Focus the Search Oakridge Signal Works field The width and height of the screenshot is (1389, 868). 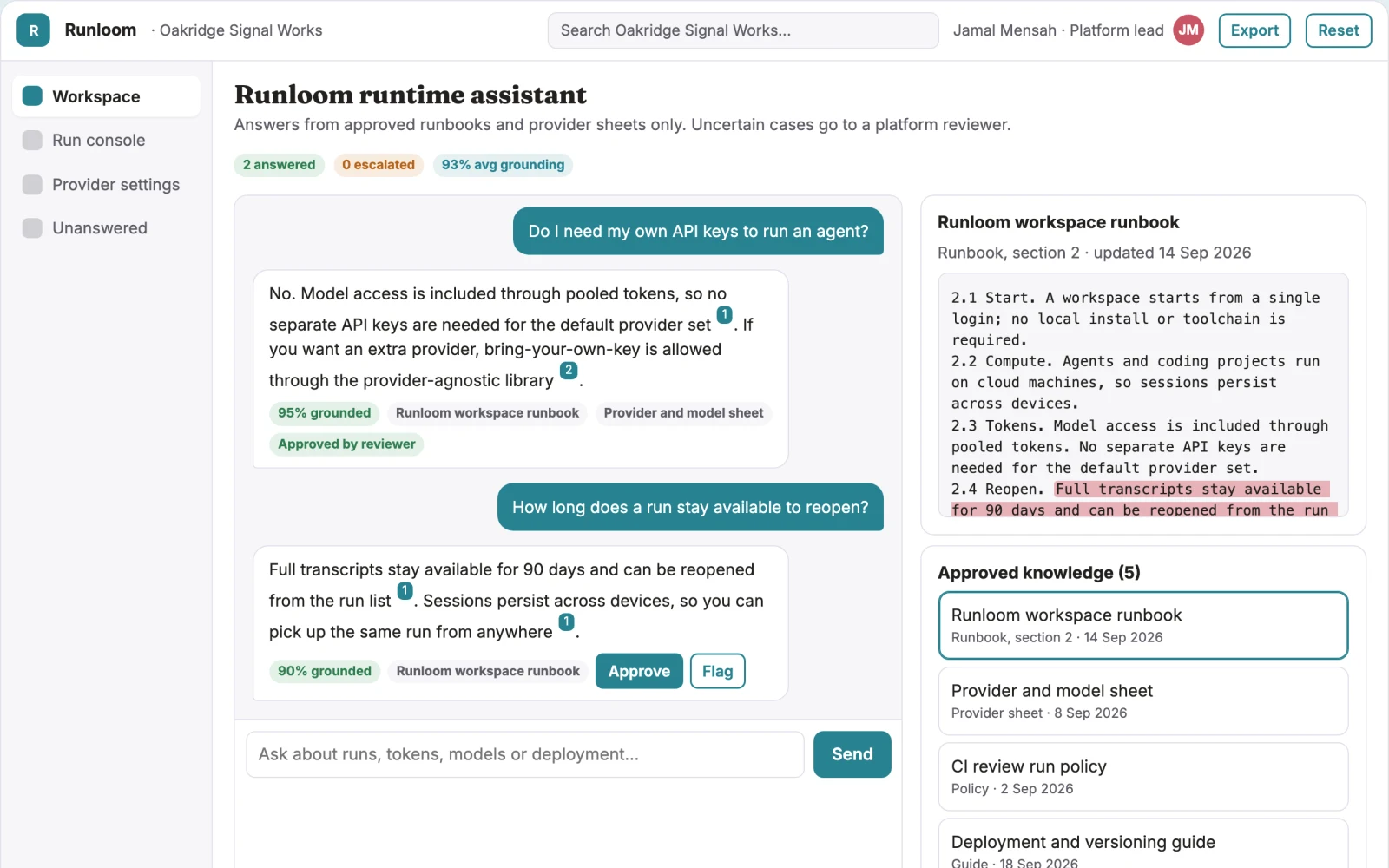[743, 30]
